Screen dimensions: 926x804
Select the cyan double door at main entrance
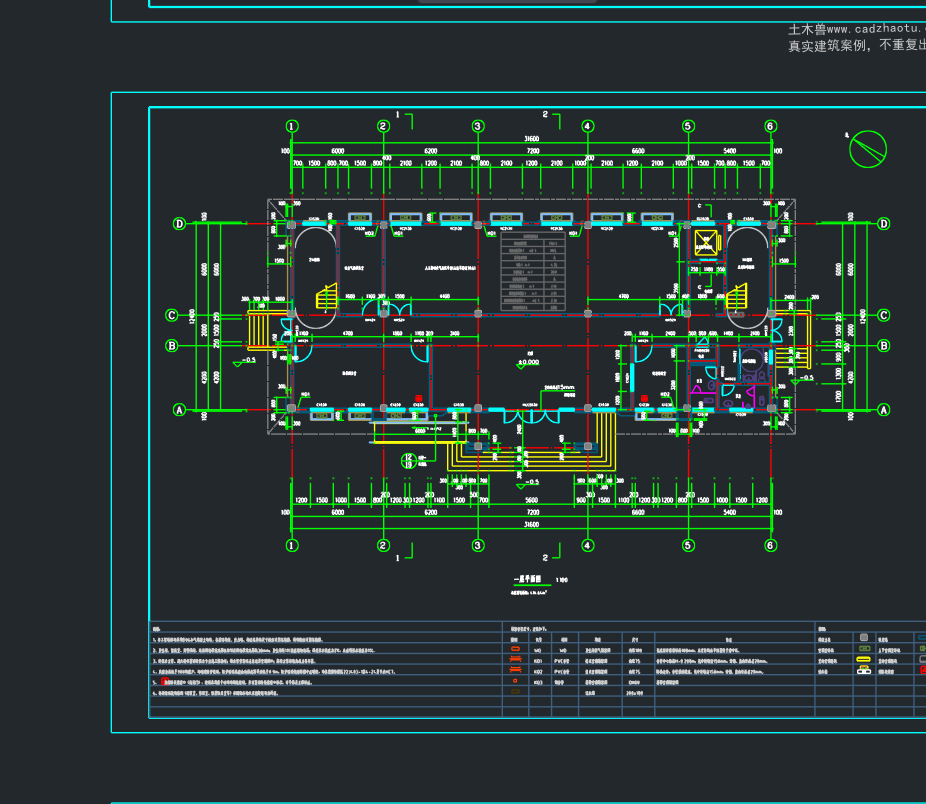pyautogui.click(x=532, y=416)
